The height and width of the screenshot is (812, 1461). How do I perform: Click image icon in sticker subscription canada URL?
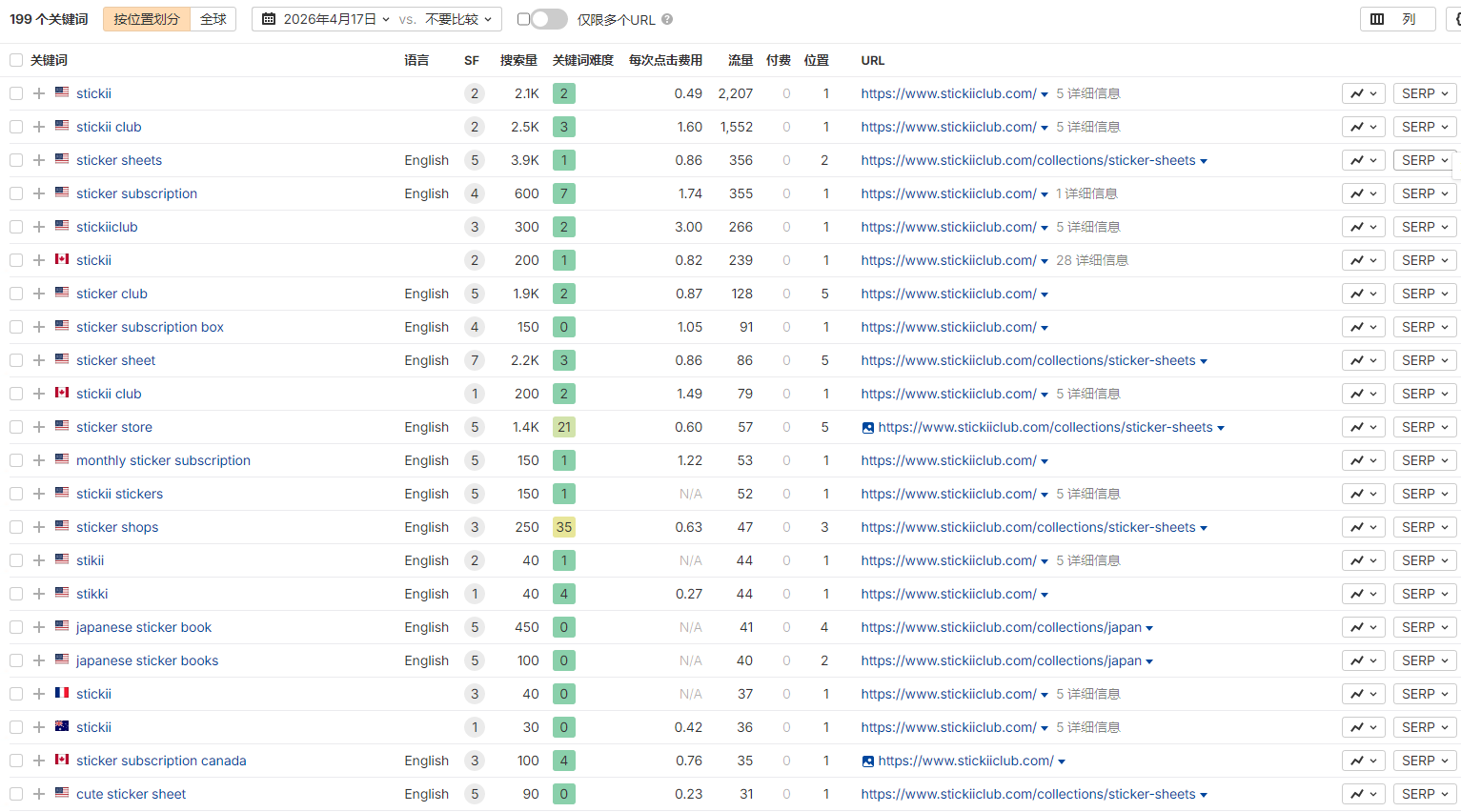point(867,761)
